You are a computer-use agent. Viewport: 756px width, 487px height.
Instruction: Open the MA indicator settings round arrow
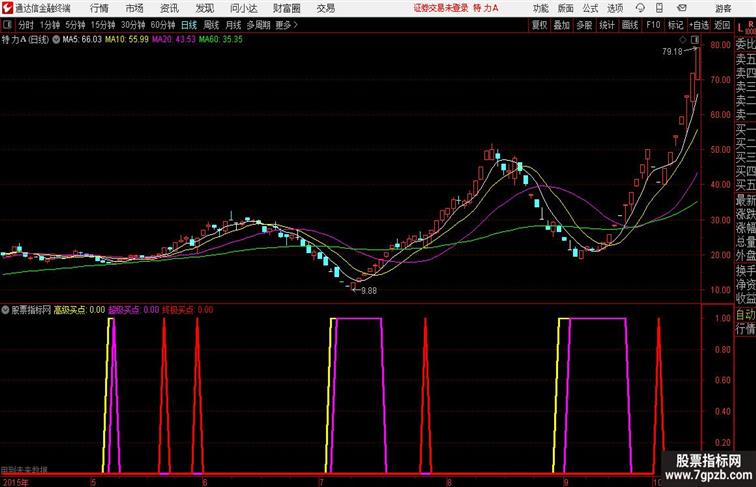click(x=56, y=40)
